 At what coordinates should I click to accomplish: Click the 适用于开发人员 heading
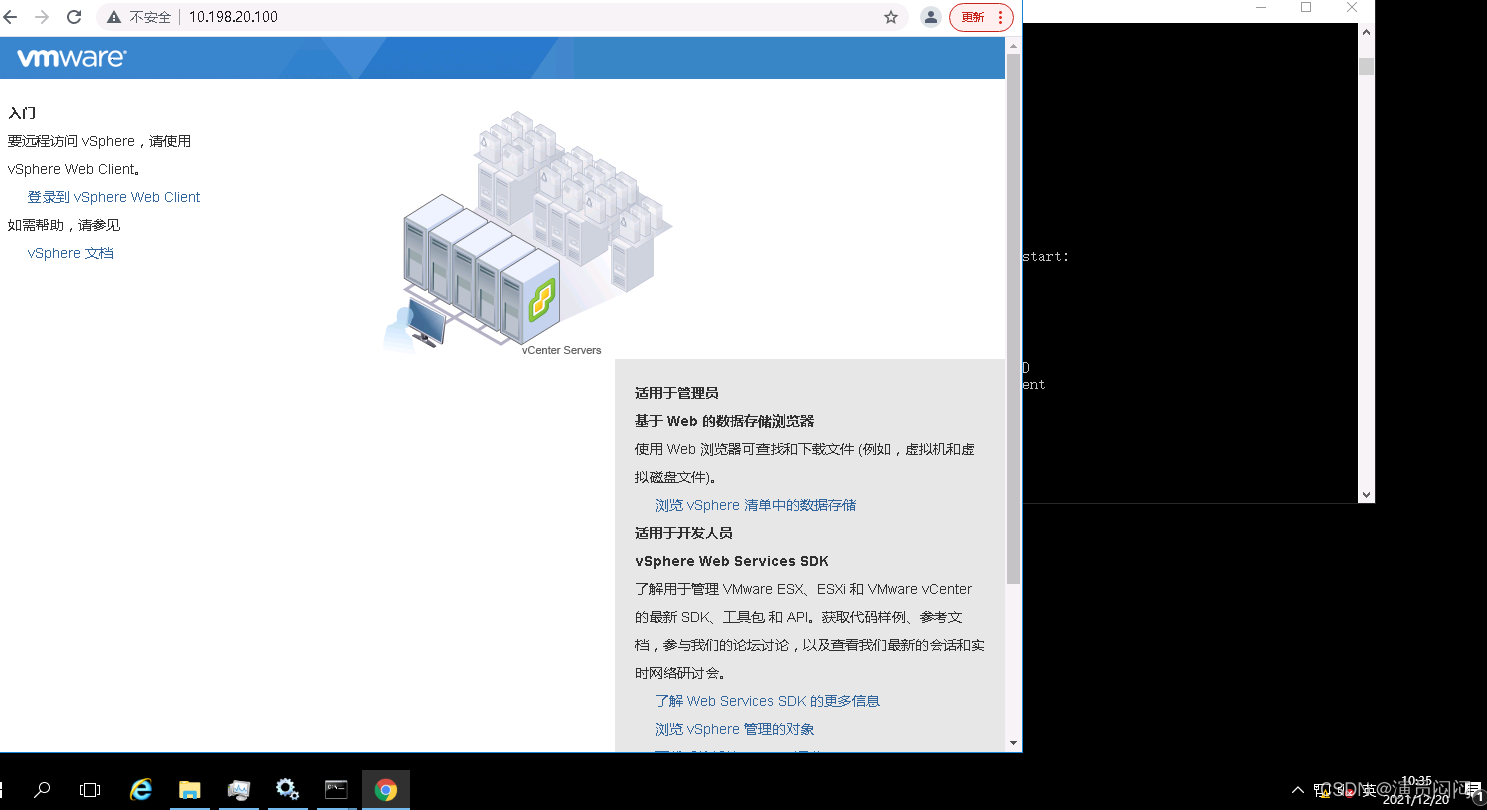click(684, 533)
